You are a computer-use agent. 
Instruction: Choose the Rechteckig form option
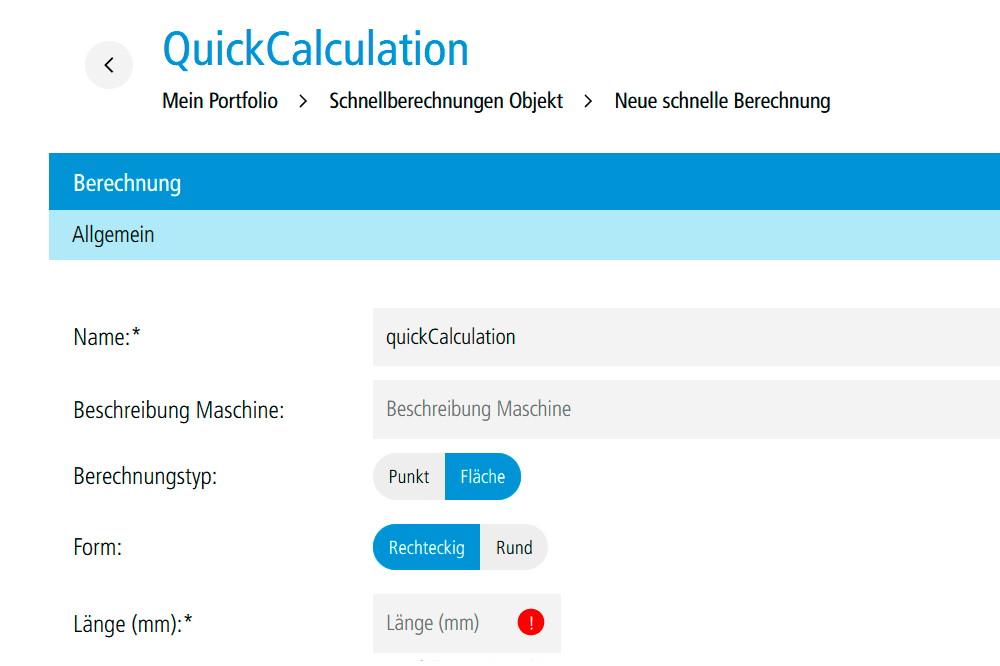(427, 548)
